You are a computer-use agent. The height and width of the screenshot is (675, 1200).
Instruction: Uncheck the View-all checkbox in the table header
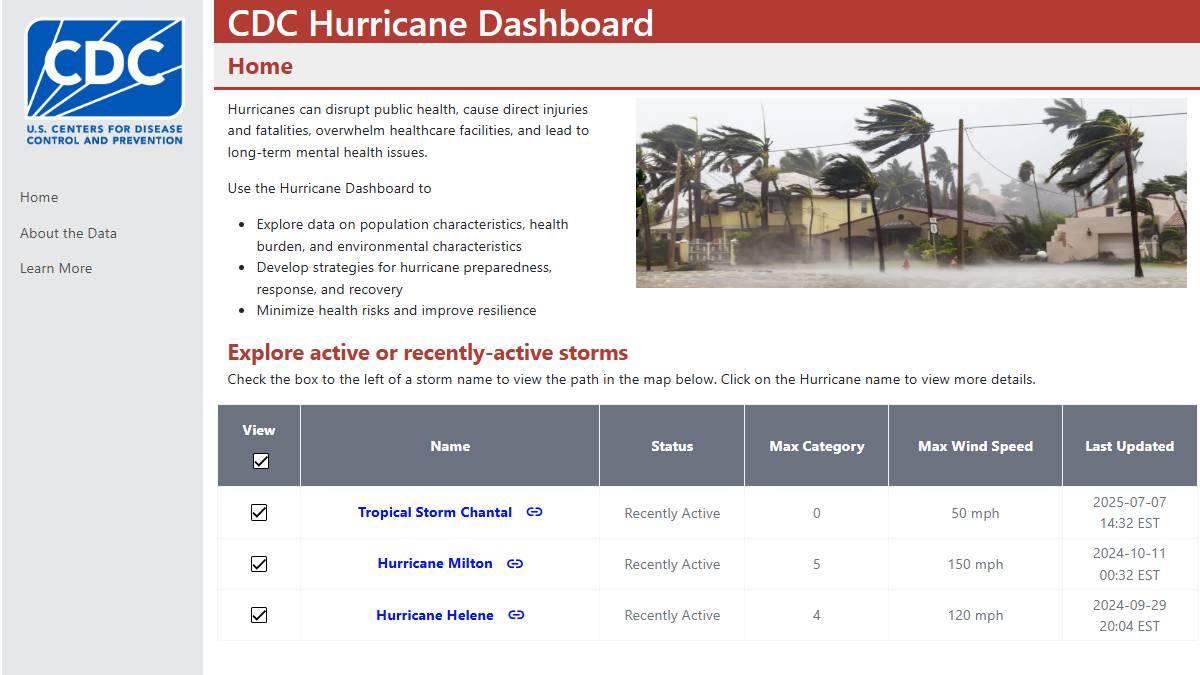point(259,461)
